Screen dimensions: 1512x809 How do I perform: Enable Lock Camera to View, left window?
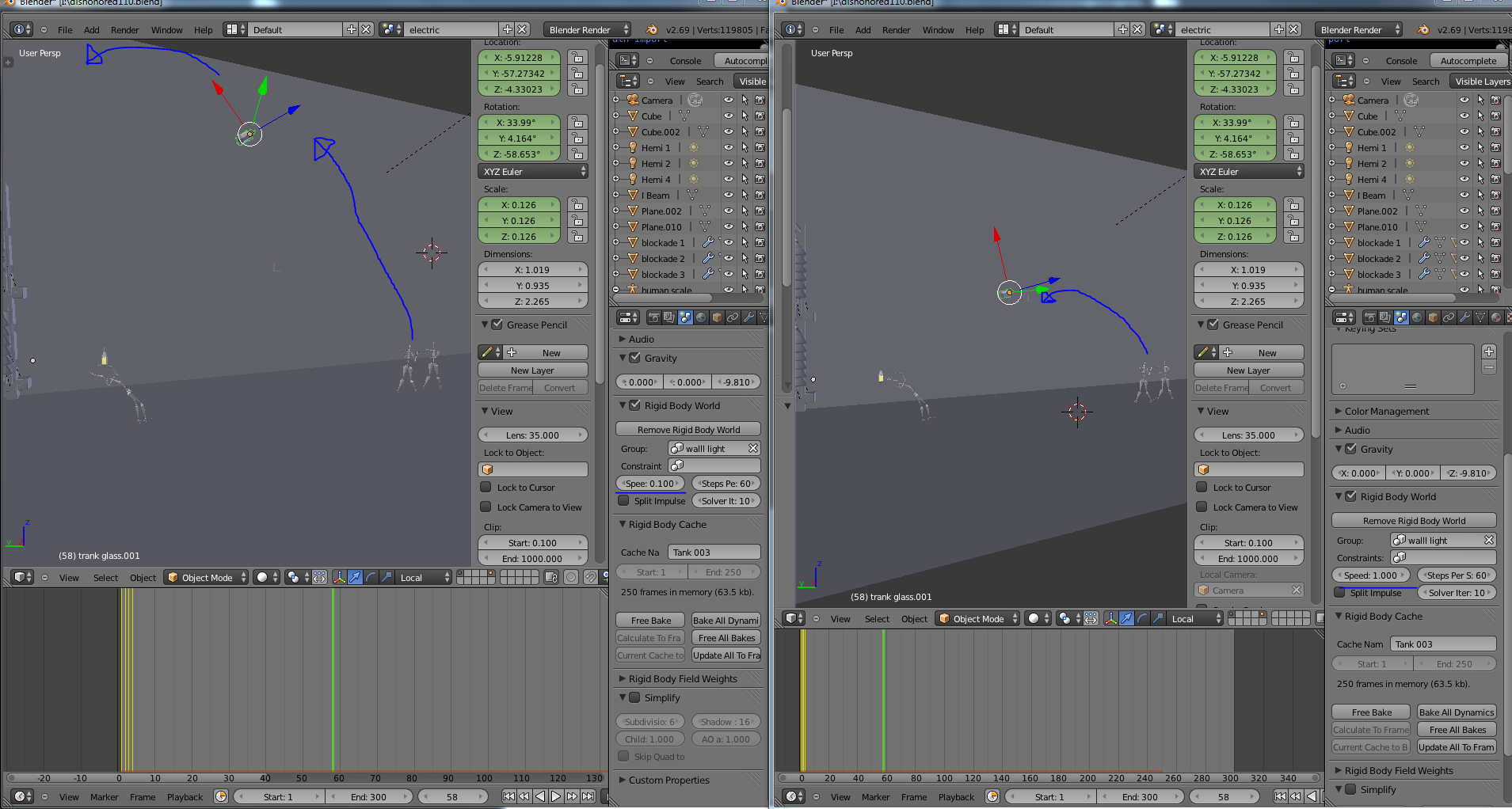(486, 507)
